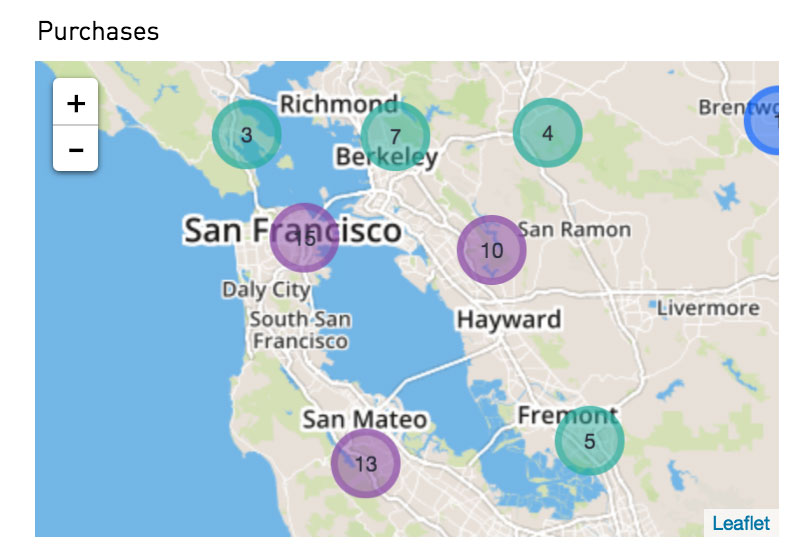Image resolution: width=800 pixels, height=558 pixels.
Task: Click the South San Francisco label
Action: coord(301,330)
